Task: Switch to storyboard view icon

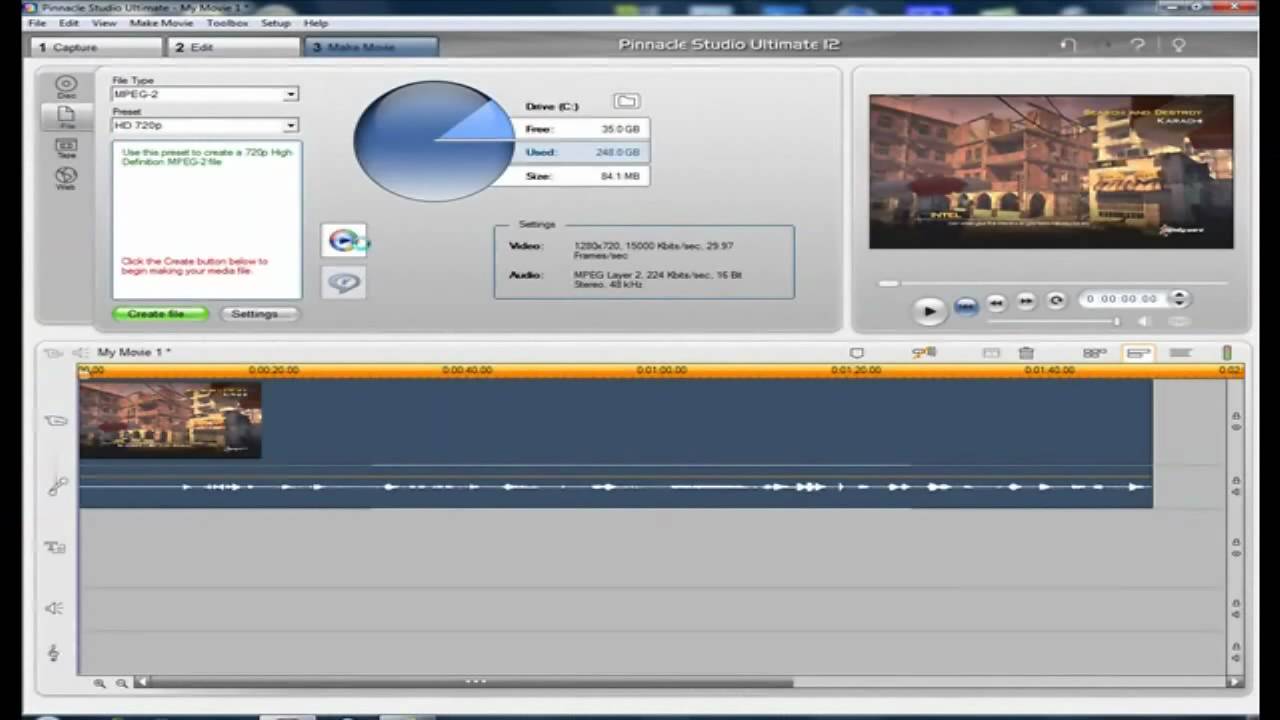Action: (1095, 353)
